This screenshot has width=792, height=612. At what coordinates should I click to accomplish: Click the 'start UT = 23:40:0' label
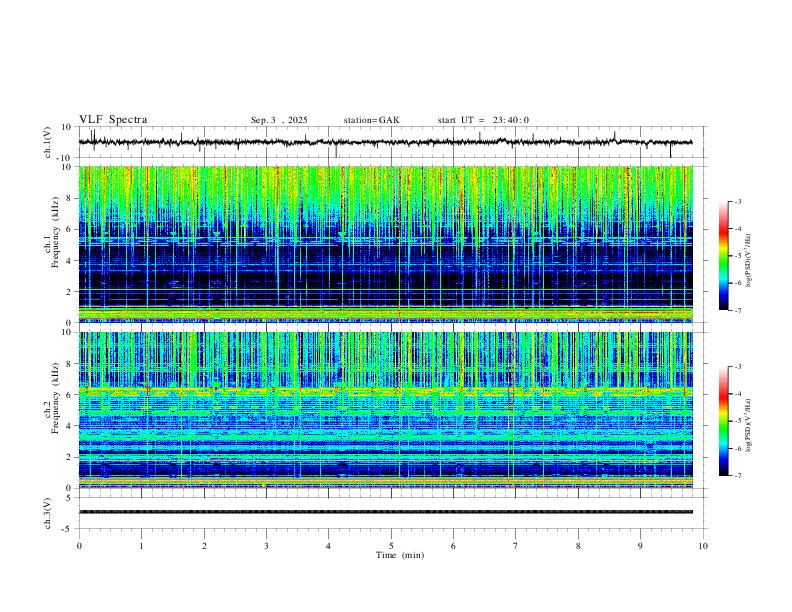pos(483,120)
